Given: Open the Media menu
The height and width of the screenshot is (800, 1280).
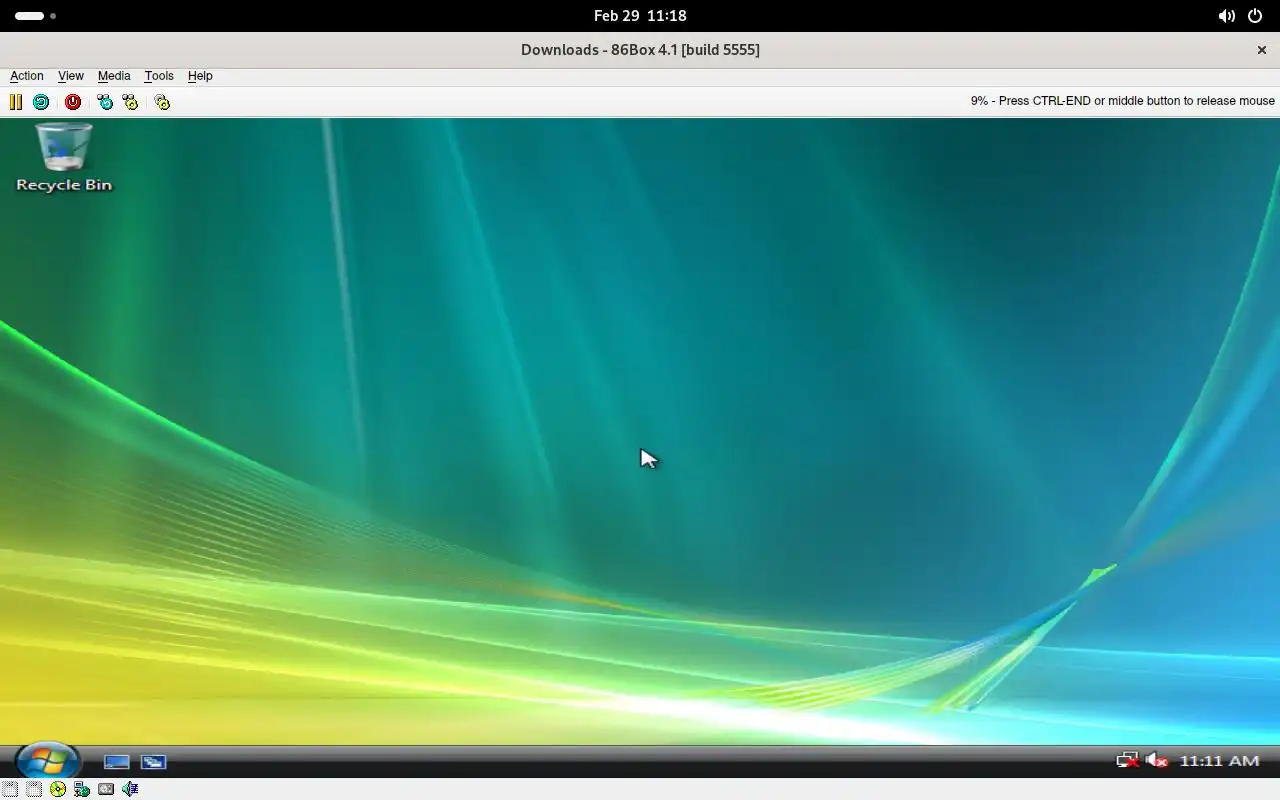Looking at the screenshot, I should click(x=114, y=76).
